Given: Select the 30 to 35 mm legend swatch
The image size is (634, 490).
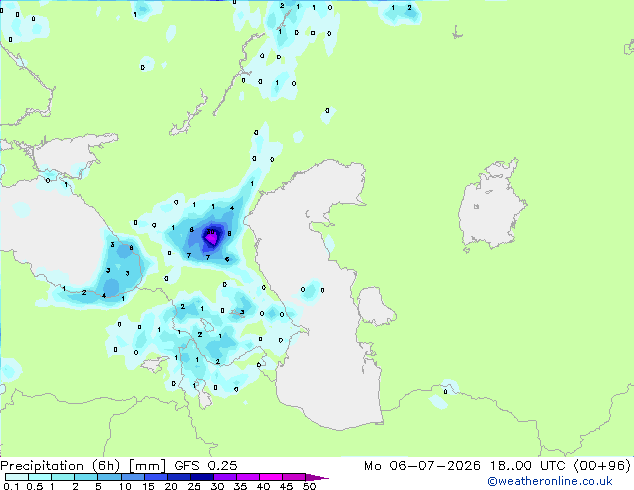Looking at the screenshot, I should click(224, 477).
